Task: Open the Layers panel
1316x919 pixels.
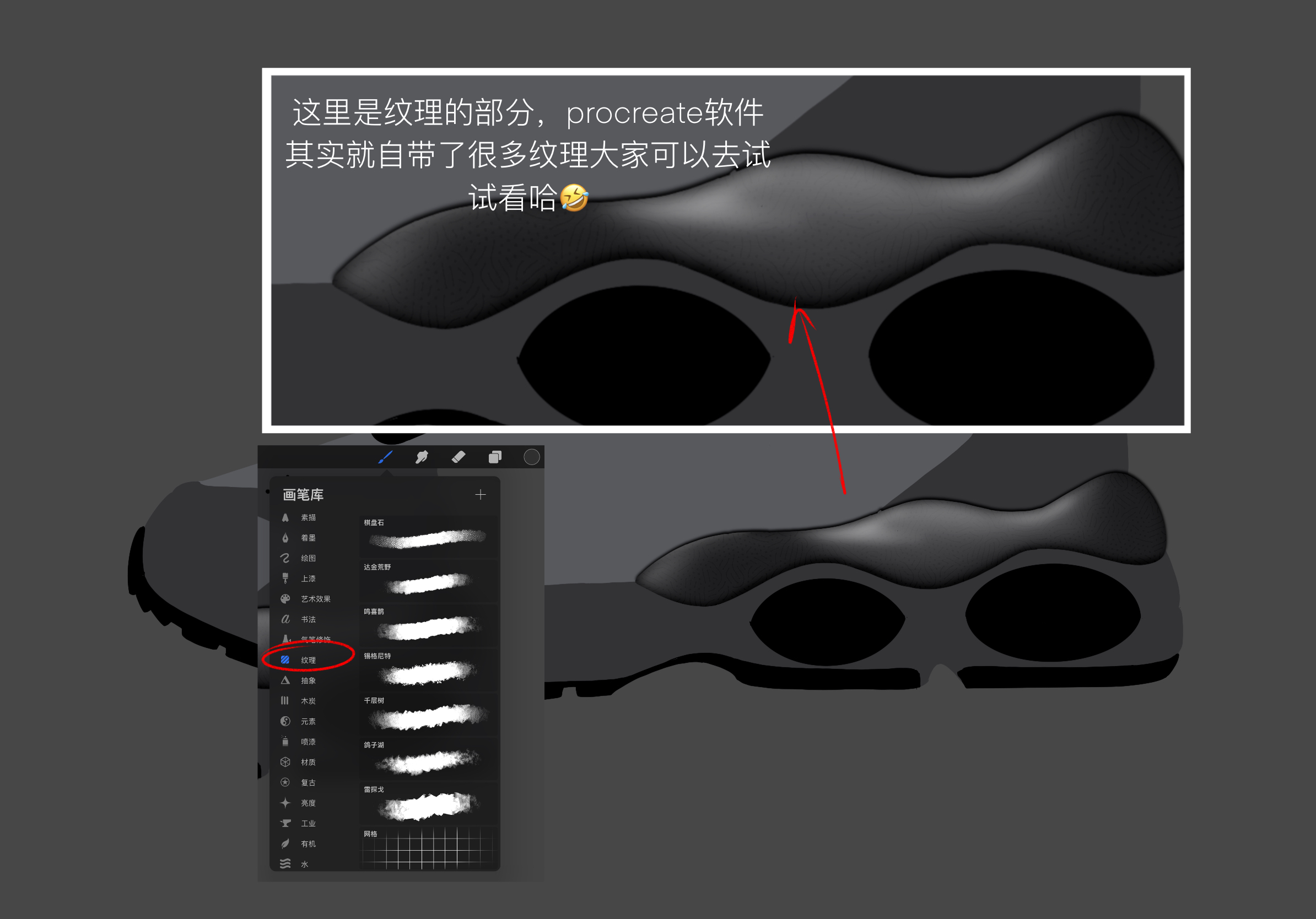Action: (495, 457)
